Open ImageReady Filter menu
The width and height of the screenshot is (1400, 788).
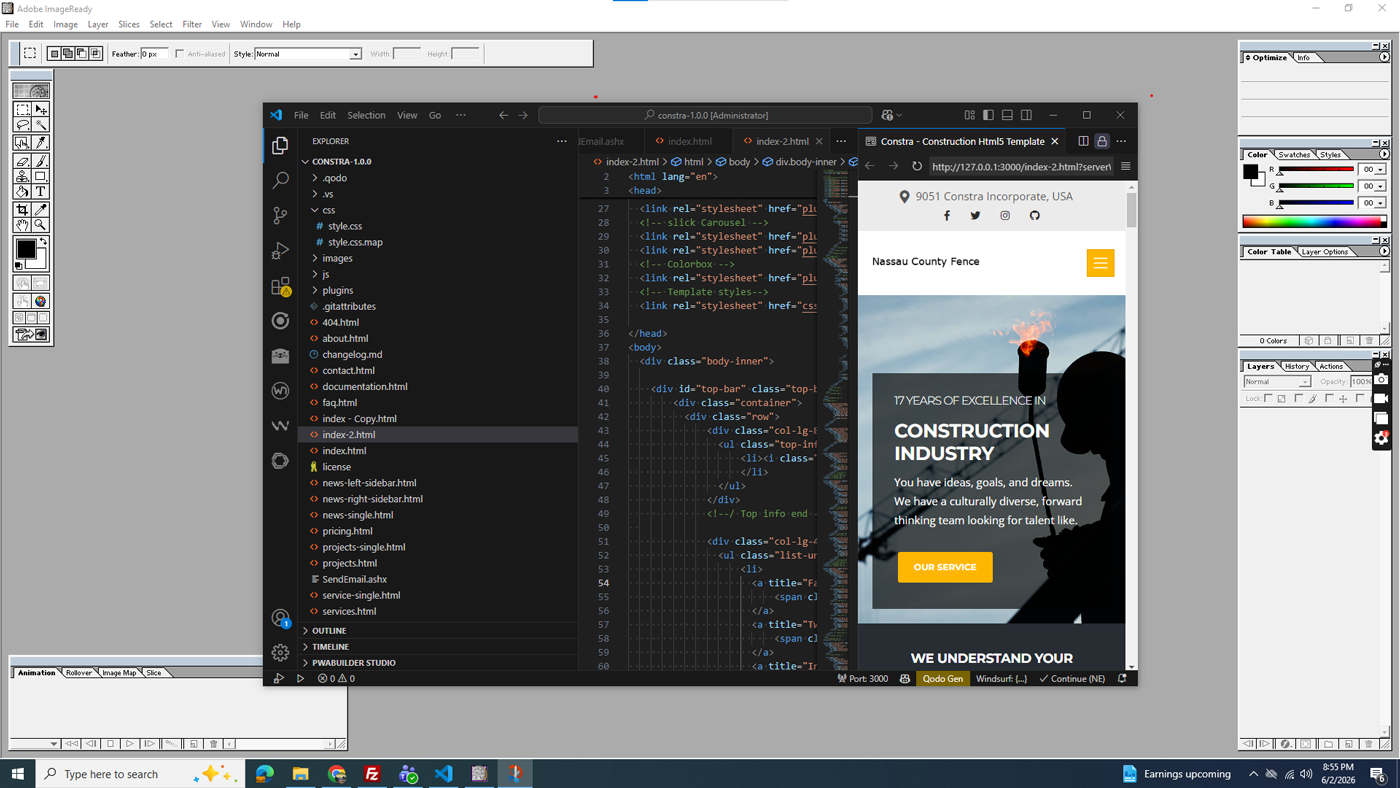[192, 24]
